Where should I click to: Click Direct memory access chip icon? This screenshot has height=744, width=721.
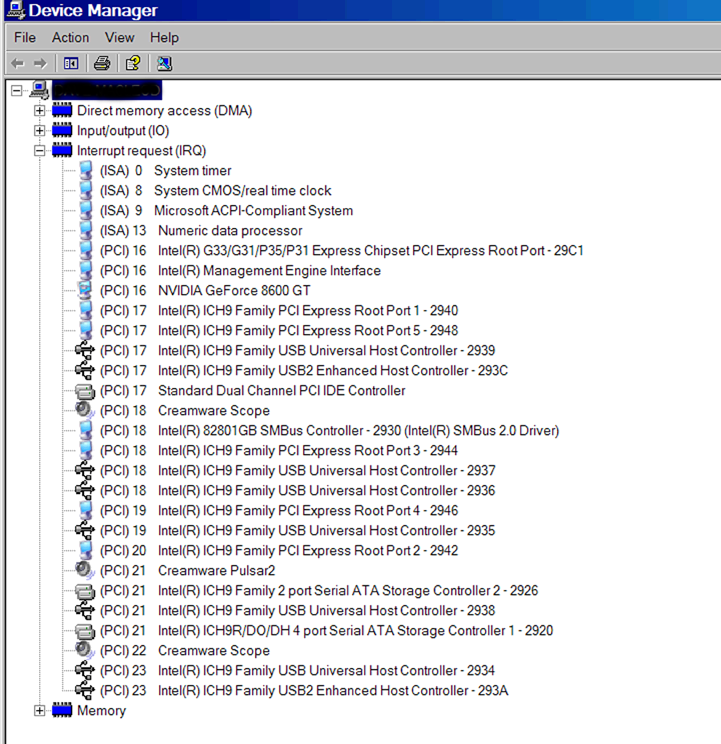coord(62,110)
